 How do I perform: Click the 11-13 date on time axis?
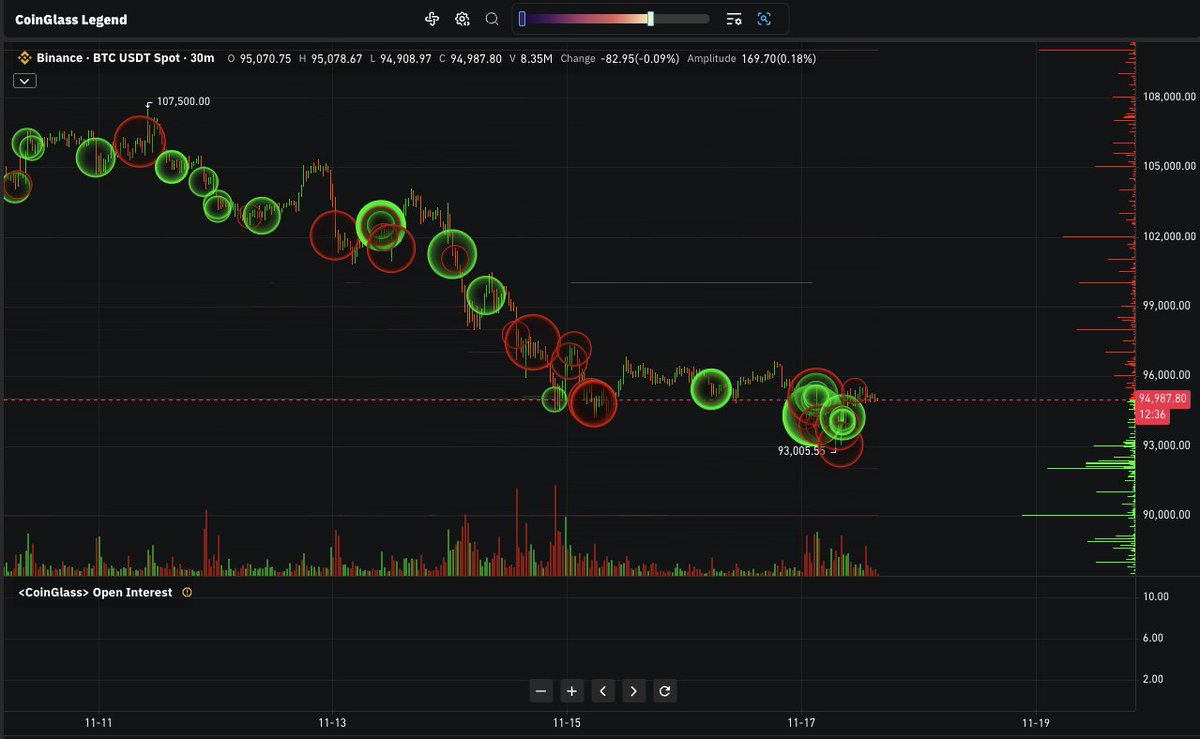click(x=332, y=722)
